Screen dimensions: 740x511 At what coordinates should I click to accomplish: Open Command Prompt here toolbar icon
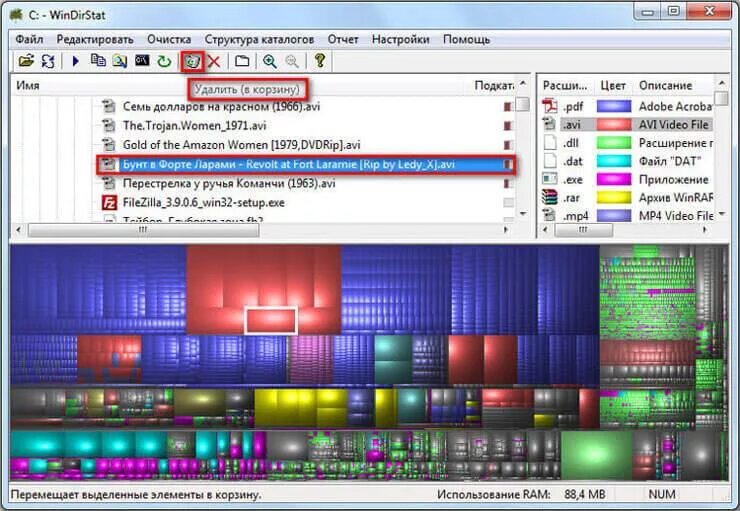(142, 61)
